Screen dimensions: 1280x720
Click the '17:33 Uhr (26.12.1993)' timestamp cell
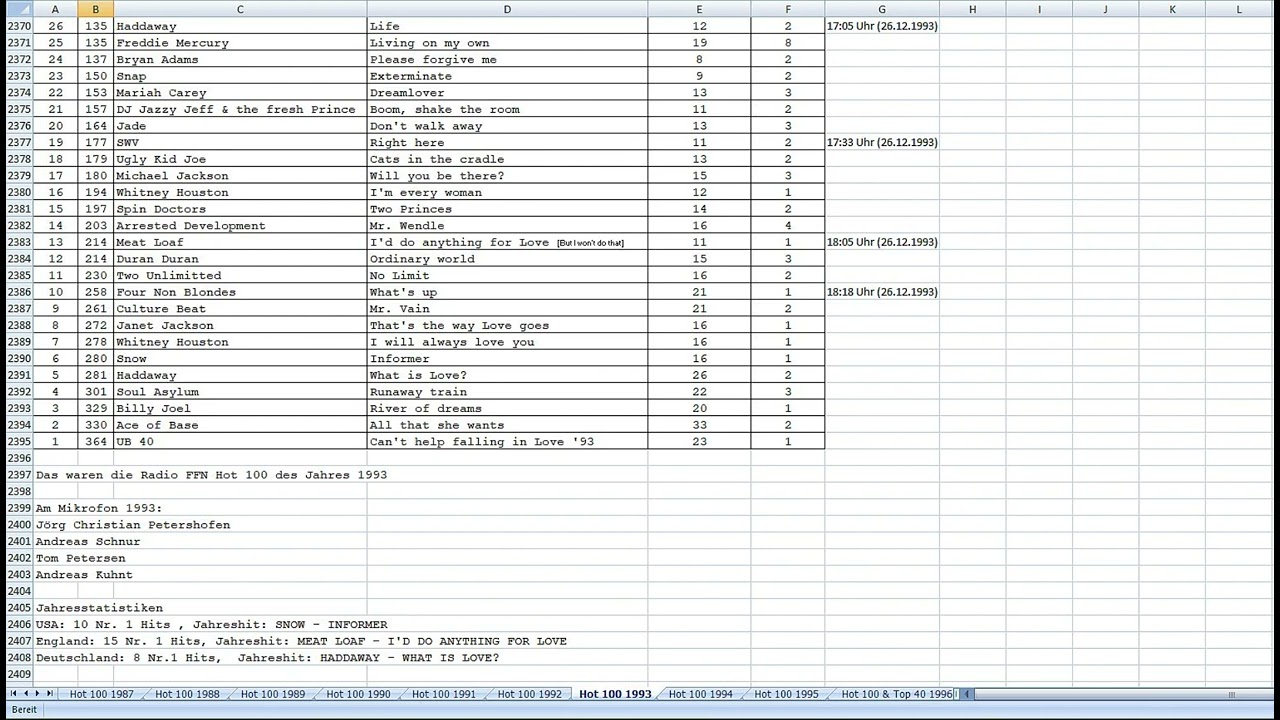pyautogui.click(x=882, y=143)
